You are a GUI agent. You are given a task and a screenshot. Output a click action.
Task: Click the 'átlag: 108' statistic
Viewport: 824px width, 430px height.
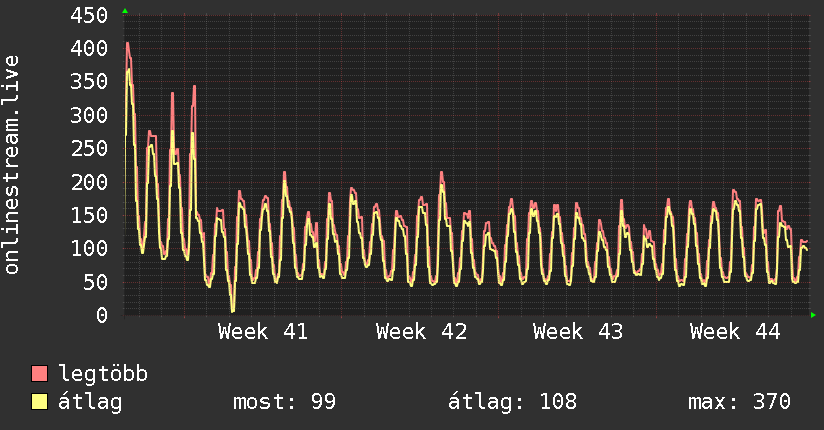coord(512,402)
